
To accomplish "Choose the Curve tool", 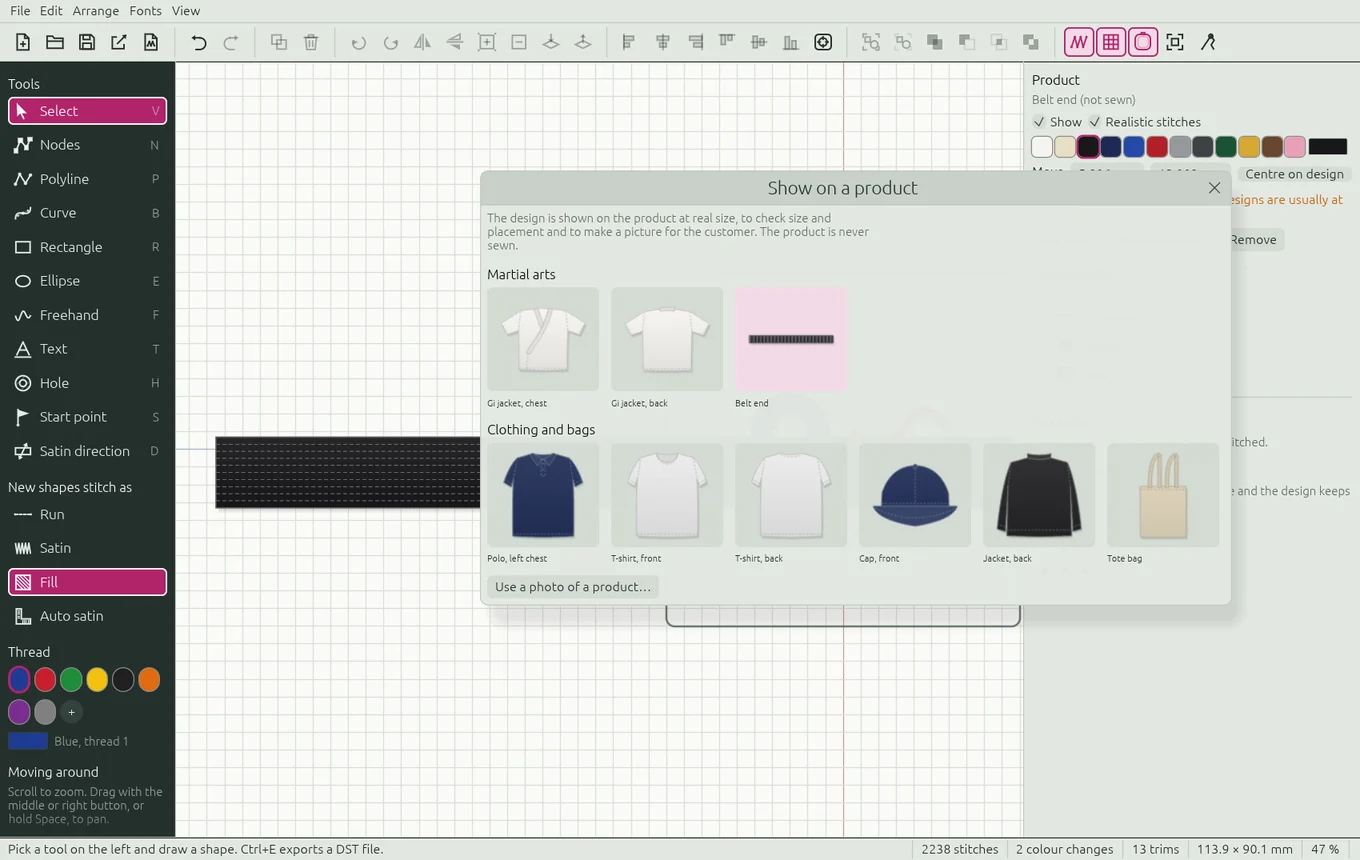I will pos(87,213).
